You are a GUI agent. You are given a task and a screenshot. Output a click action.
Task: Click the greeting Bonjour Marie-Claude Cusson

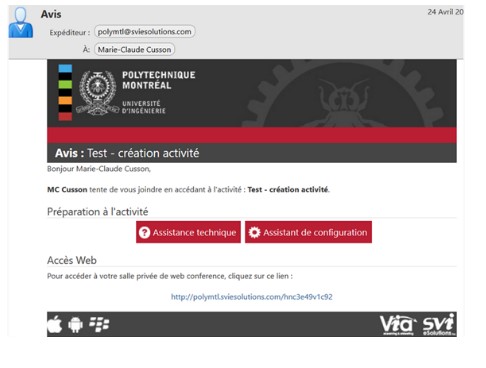tap(99, 169)
